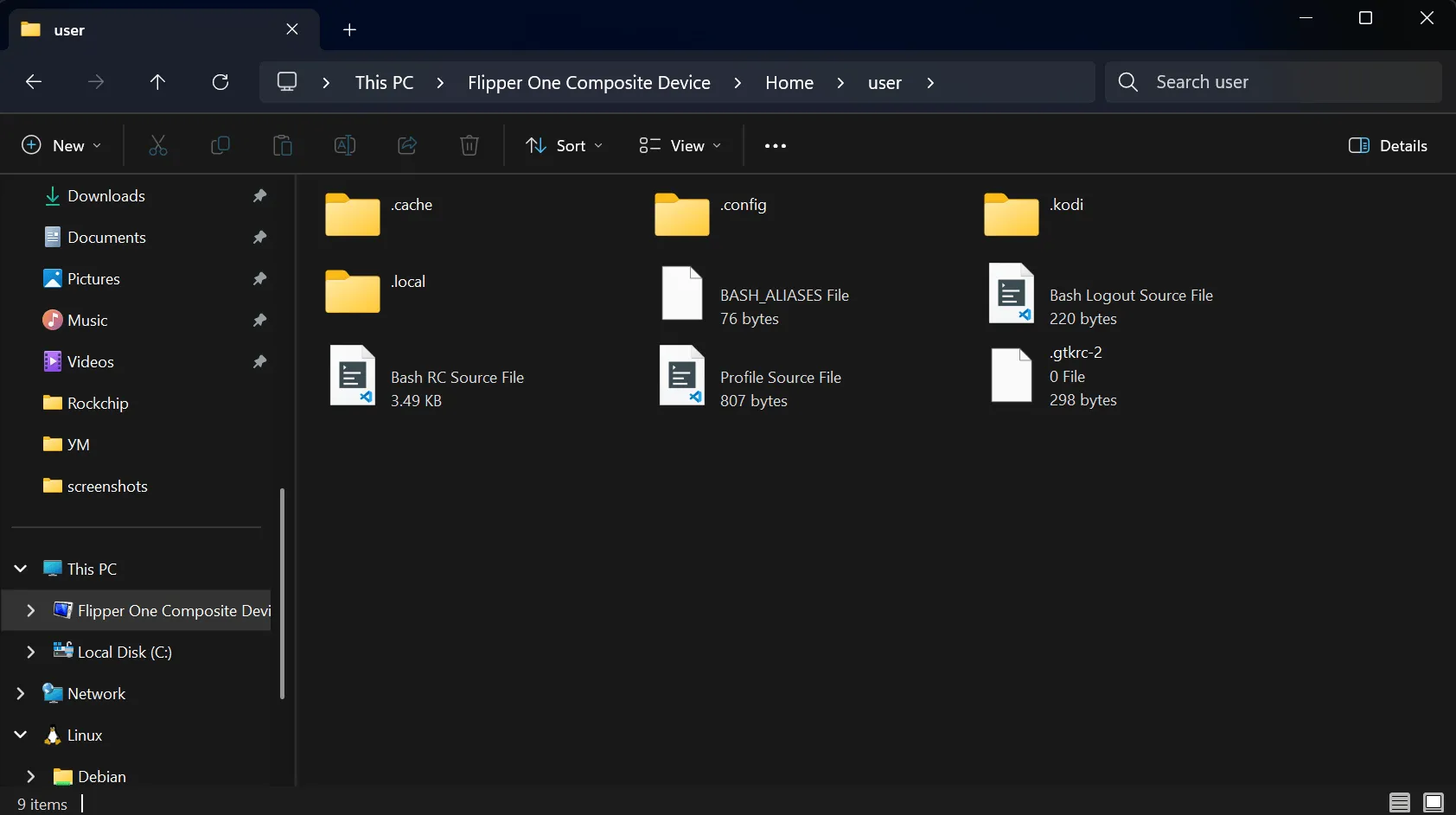Click Home in the address breadcrumb

[789, 83]
